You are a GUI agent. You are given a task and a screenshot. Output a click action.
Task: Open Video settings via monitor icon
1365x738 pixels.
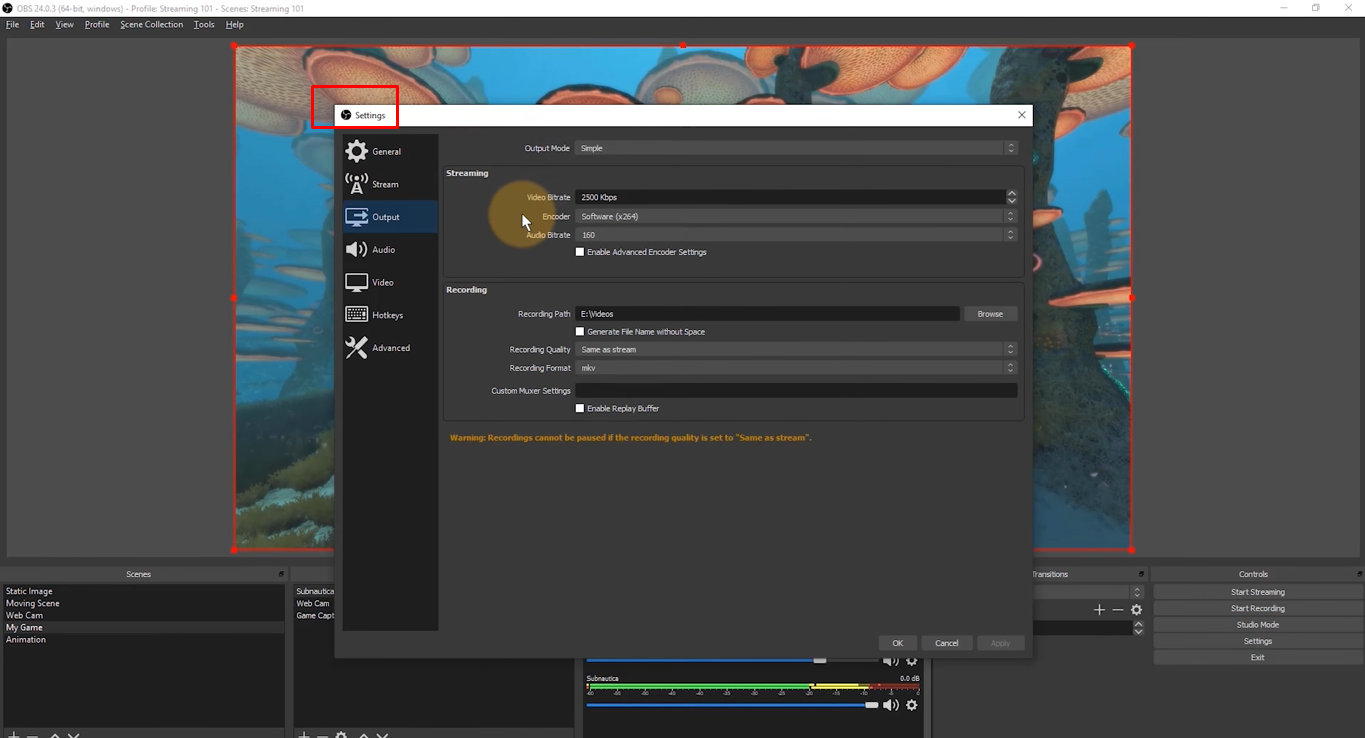[x=358, y=282]
